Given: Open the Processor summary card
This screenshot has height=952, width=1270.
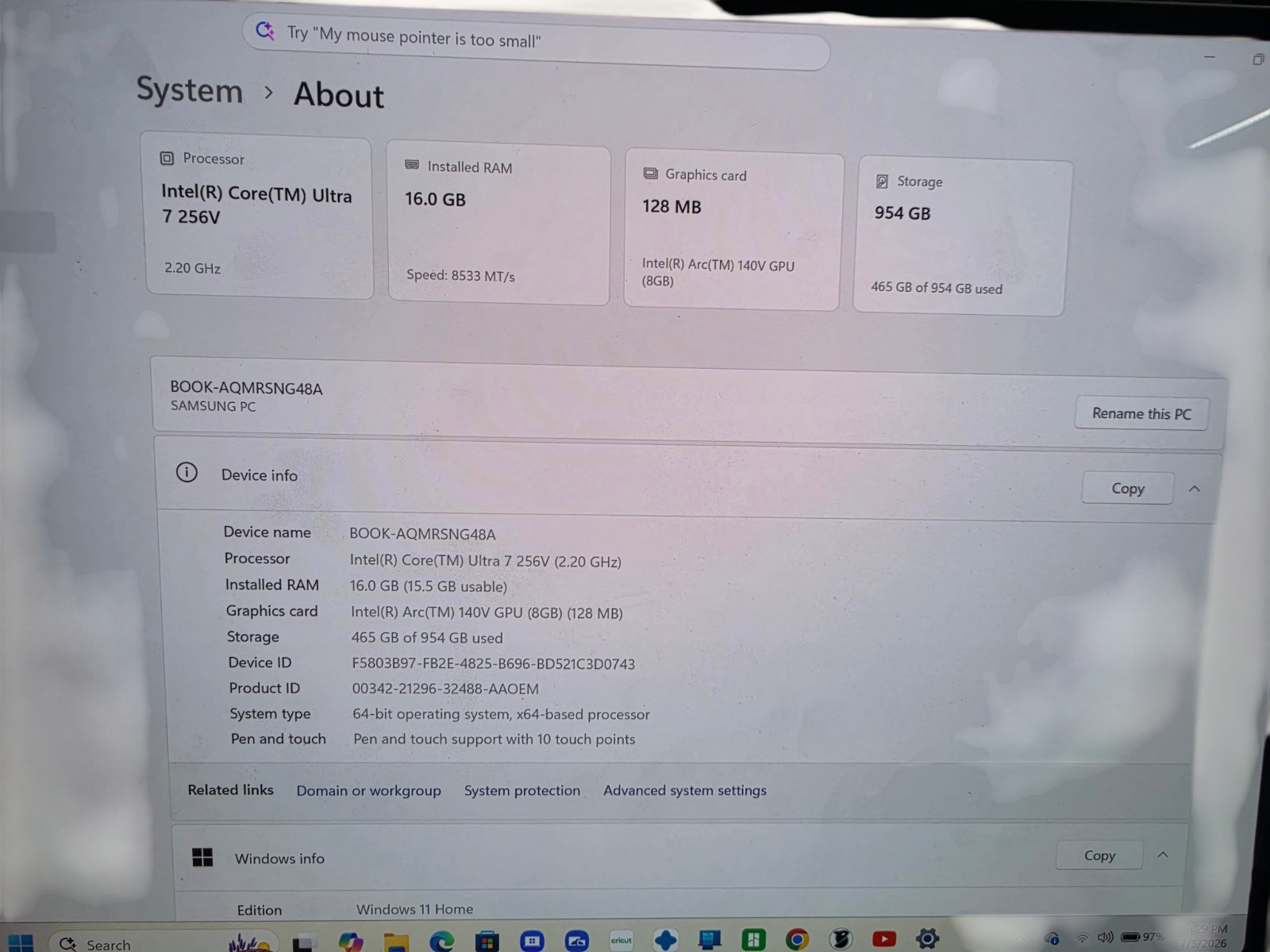Looking at the screenshot, I should pyautogui.click(x=258, y=215).
